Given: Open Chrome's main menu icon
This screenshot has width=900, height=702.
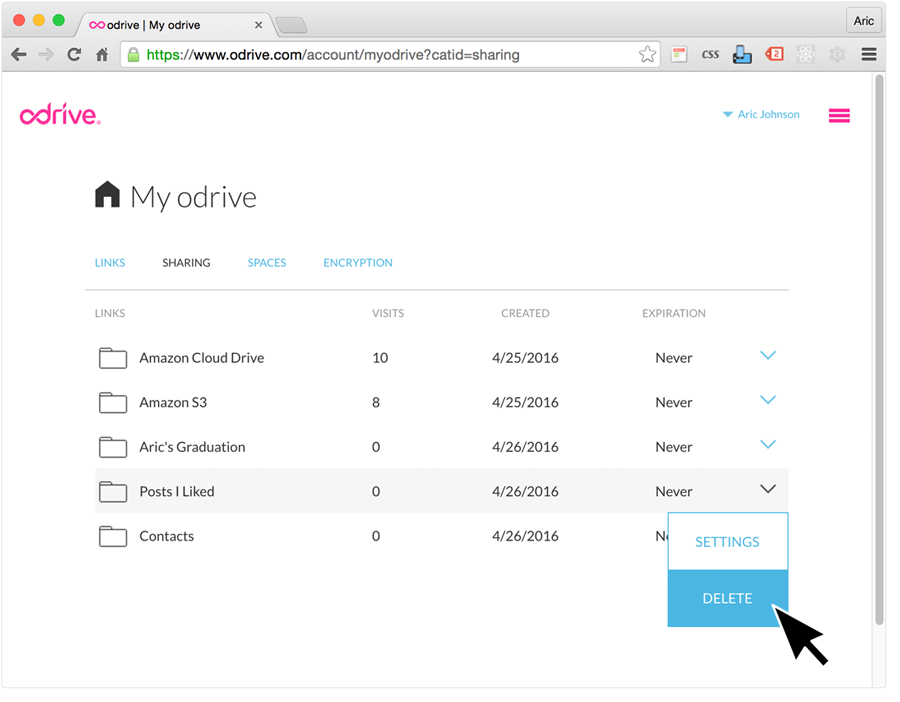Looking at the screenshot, I should 868,55.
